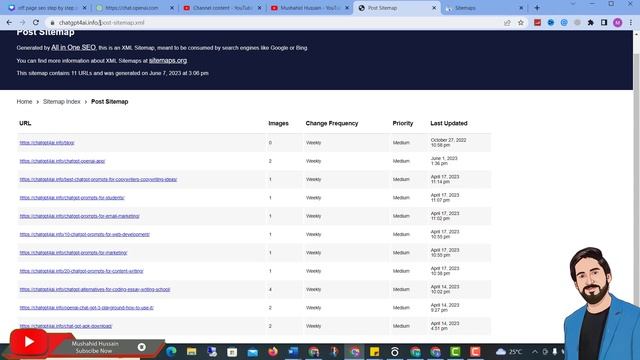
Task: Open the All in One SEO link
Action: (x=73, y=47)
